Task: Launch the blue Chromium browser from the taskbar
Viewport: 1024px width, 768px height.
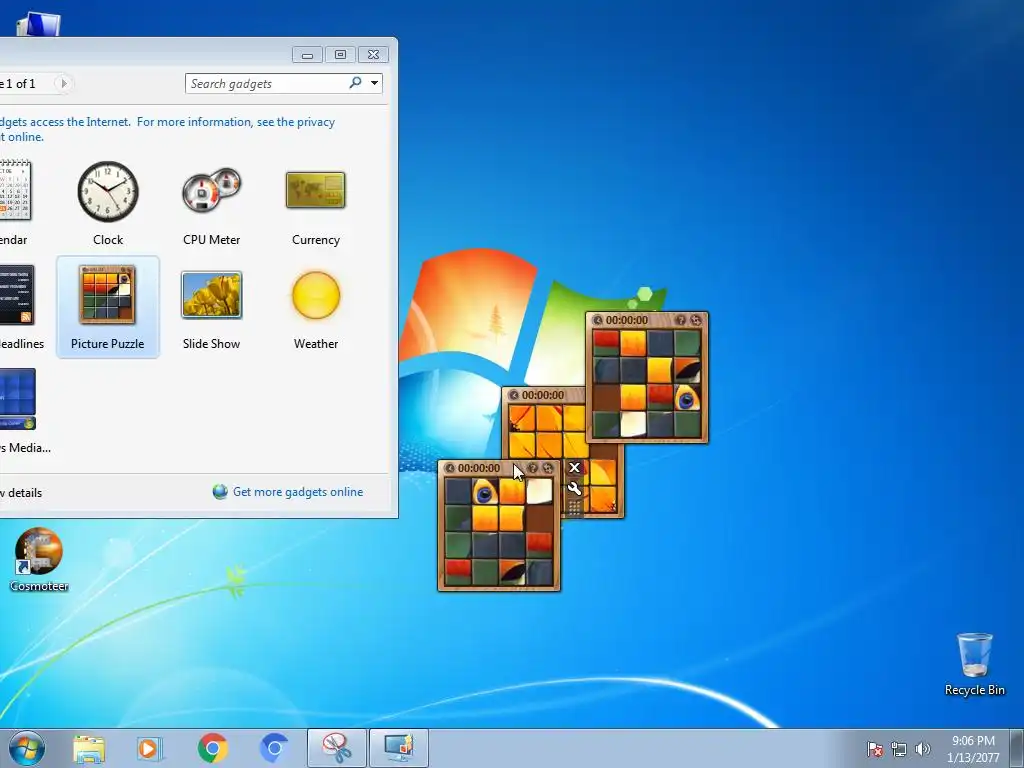Action: tap(274, 748)
